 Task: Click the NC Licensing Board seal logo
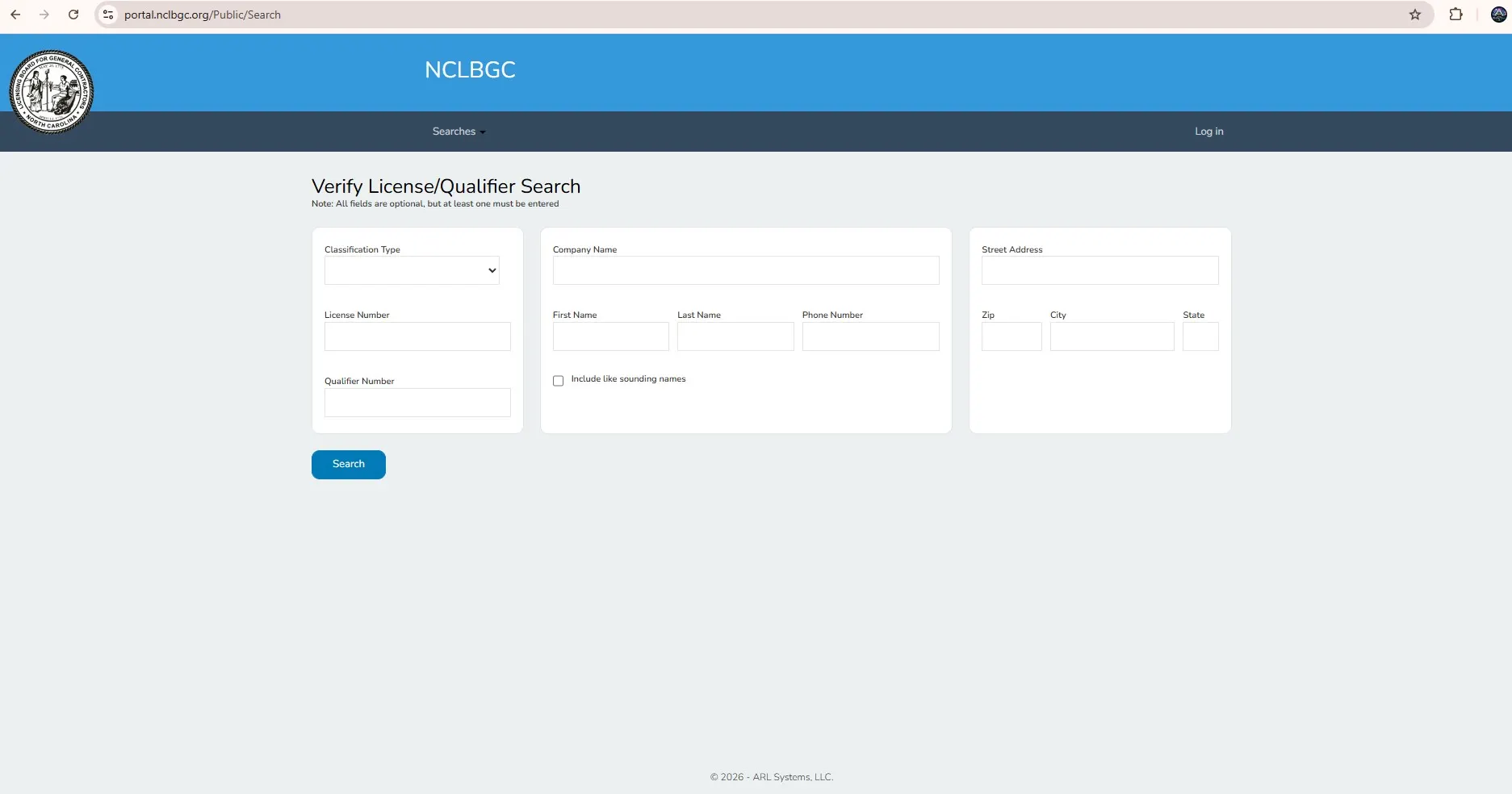tap(52, 91)
